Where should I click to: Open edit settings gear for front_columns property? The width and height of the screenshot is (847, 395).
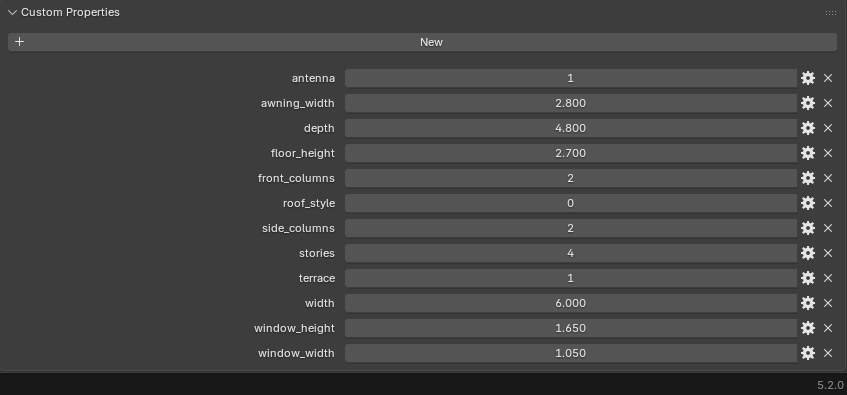click(x=808, y=178)
